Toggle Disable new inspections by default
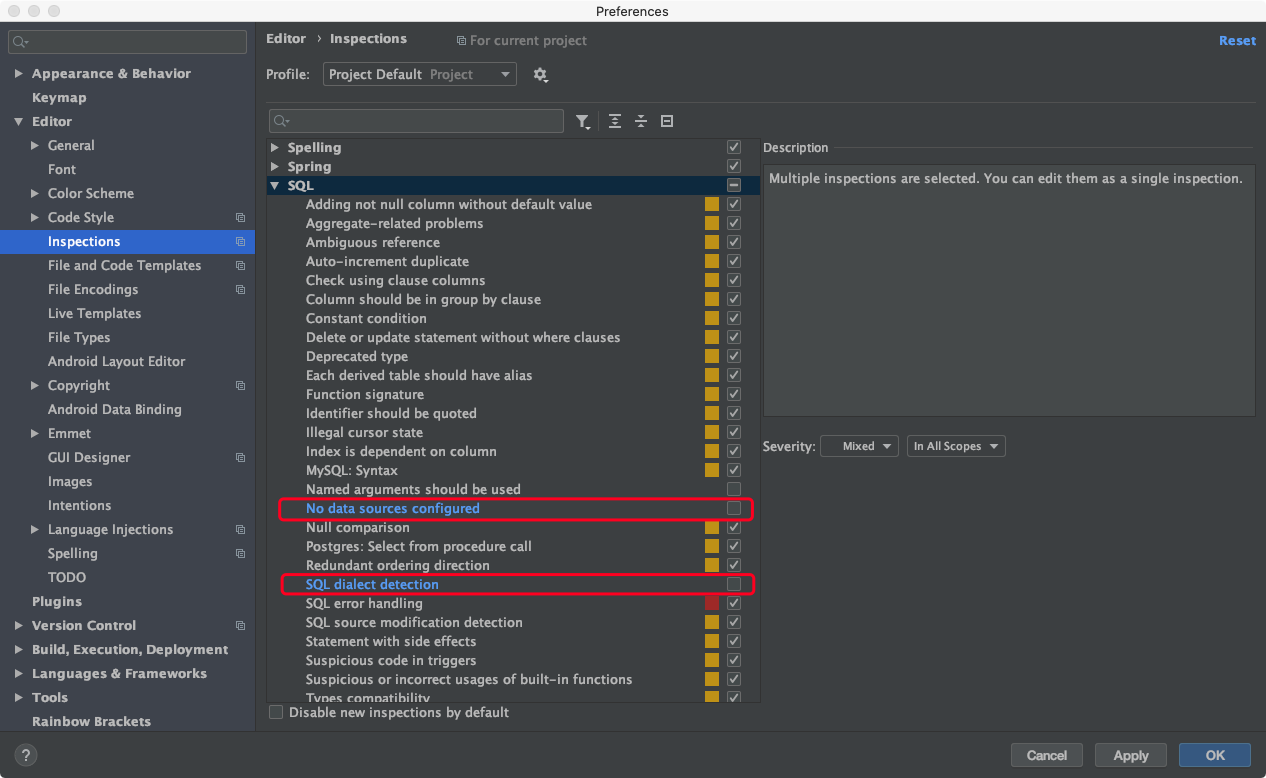This screenshot has width=1266, height=778. [276, 712]
